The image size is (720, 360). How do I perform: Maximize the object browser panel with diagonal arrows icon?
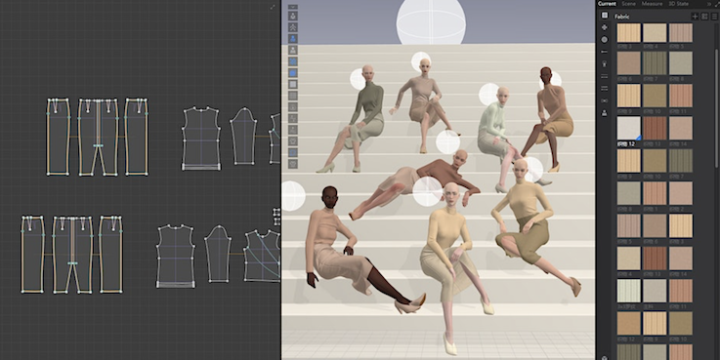717,4
